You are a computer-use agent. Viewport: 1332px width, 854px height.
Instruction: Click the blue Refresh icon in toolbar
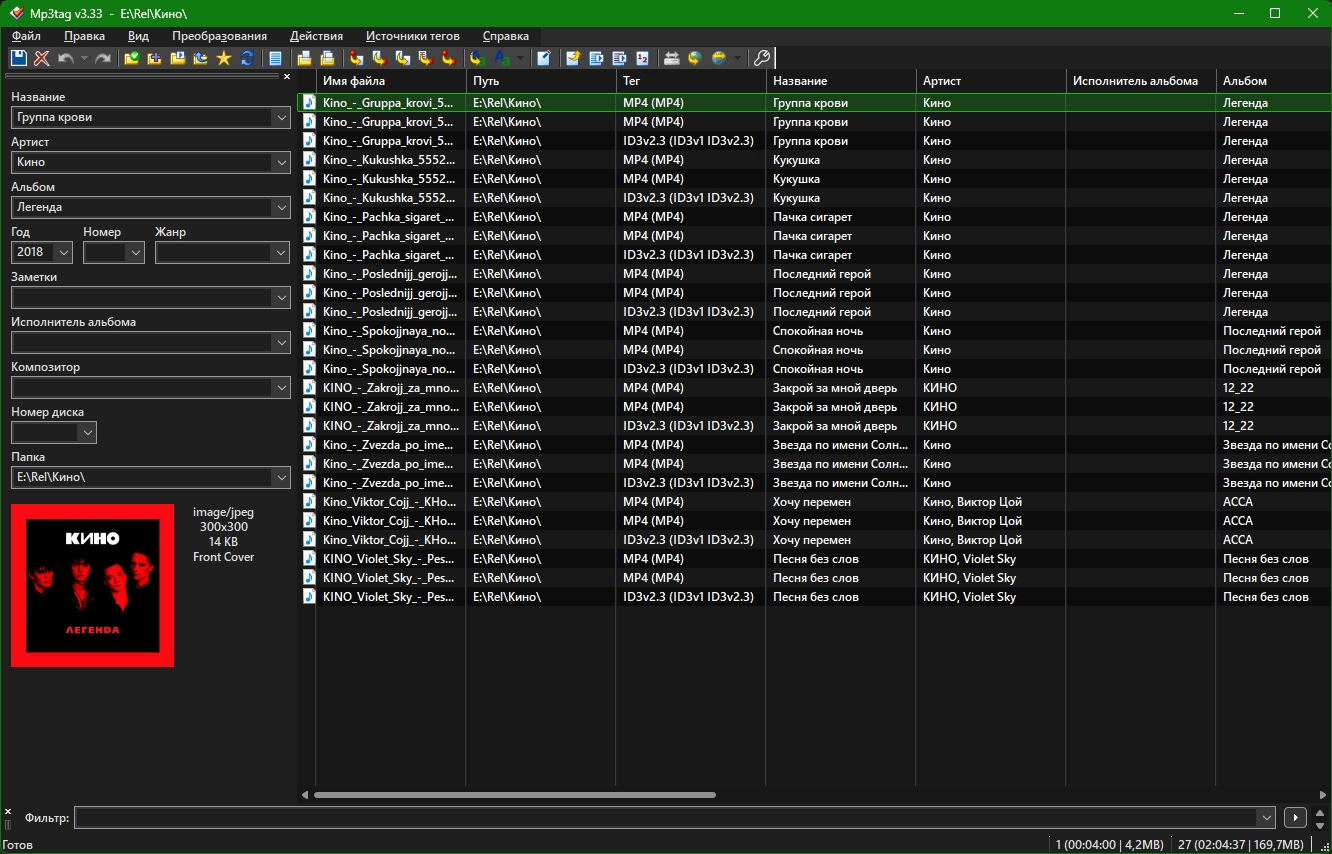pos(247,58)
